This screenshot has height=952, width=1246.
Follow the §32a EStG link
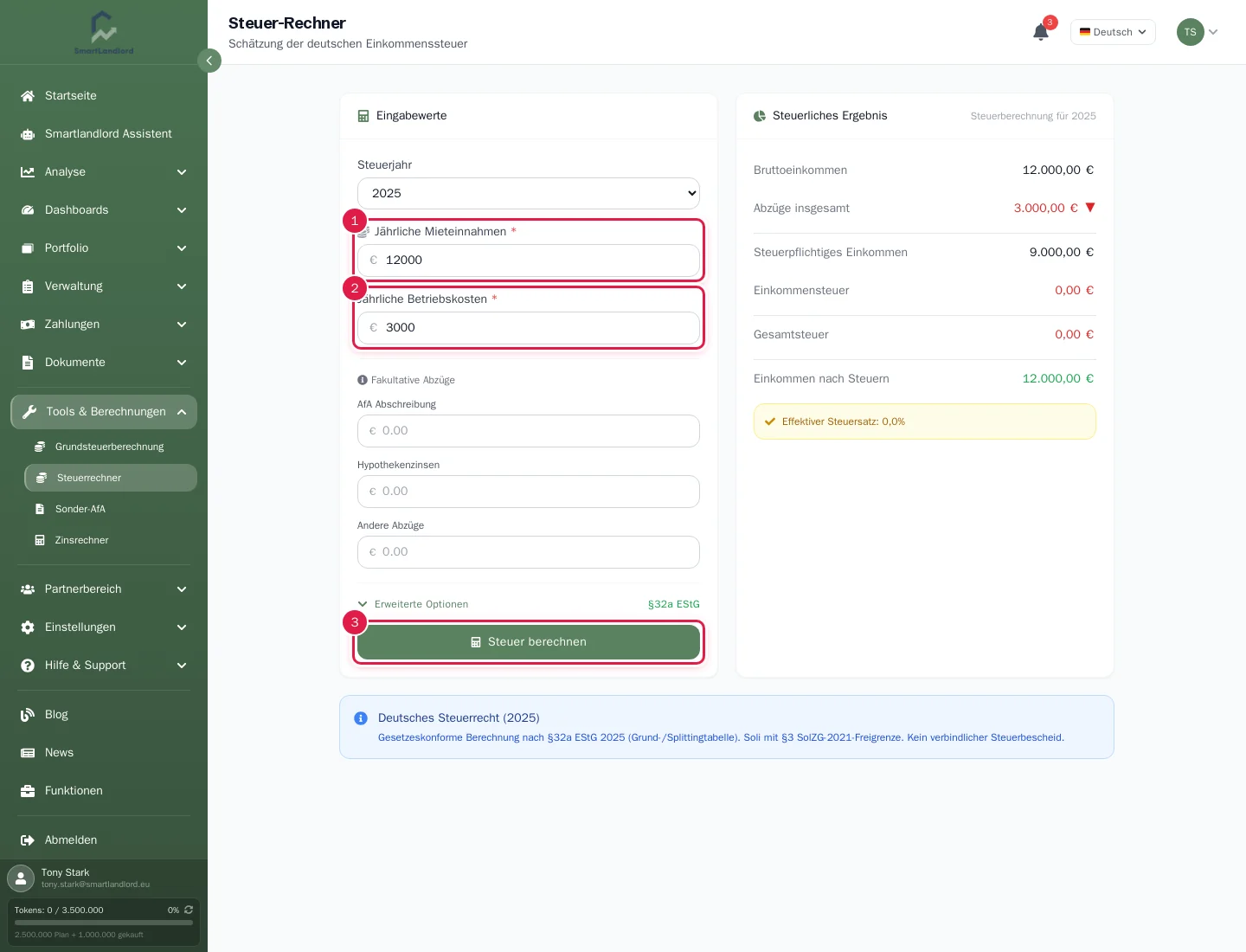coord(674,604)
